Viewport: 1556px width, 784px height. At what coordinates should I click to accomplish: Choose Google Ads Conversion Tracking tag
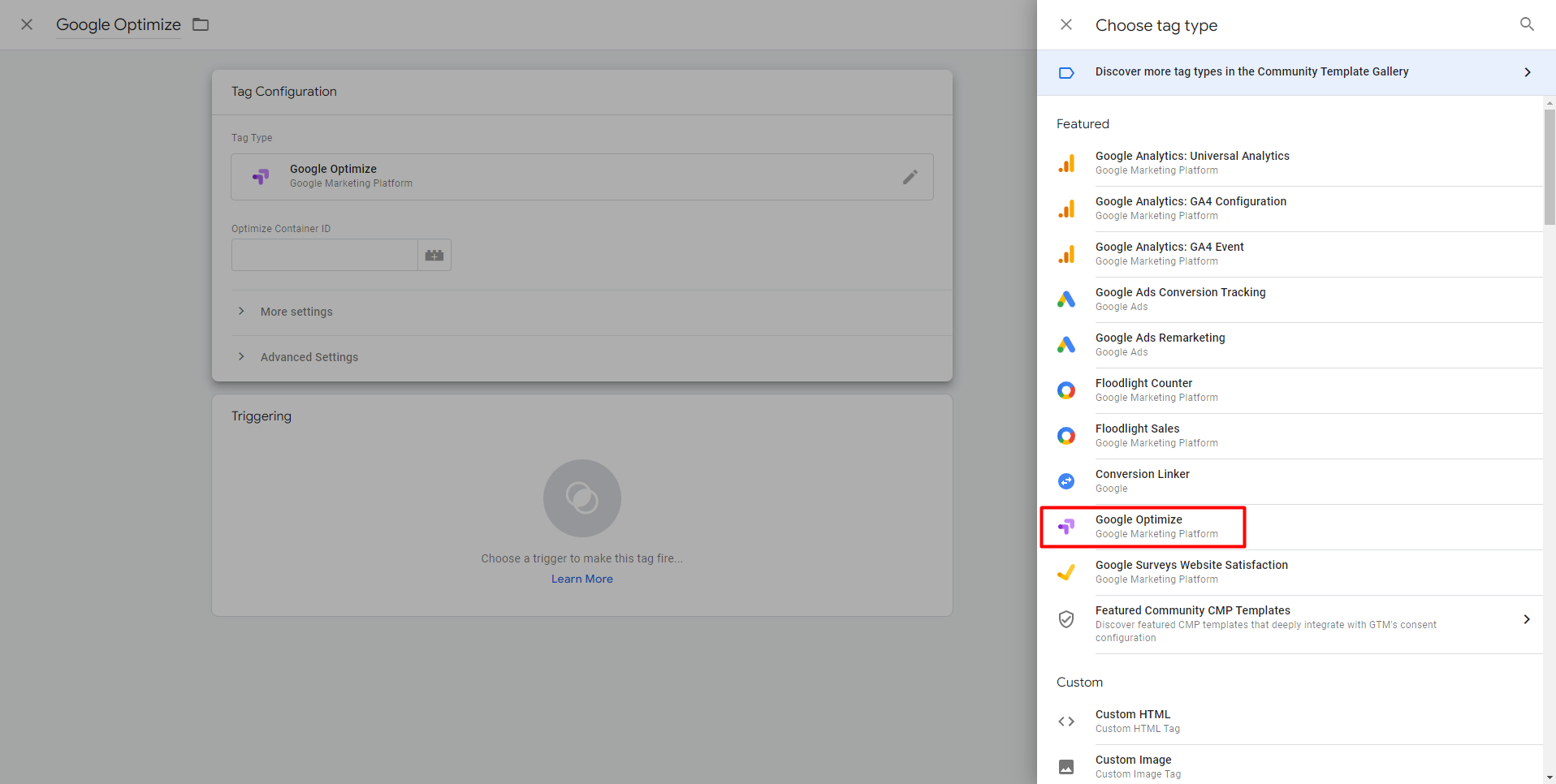coord(1290,299)
